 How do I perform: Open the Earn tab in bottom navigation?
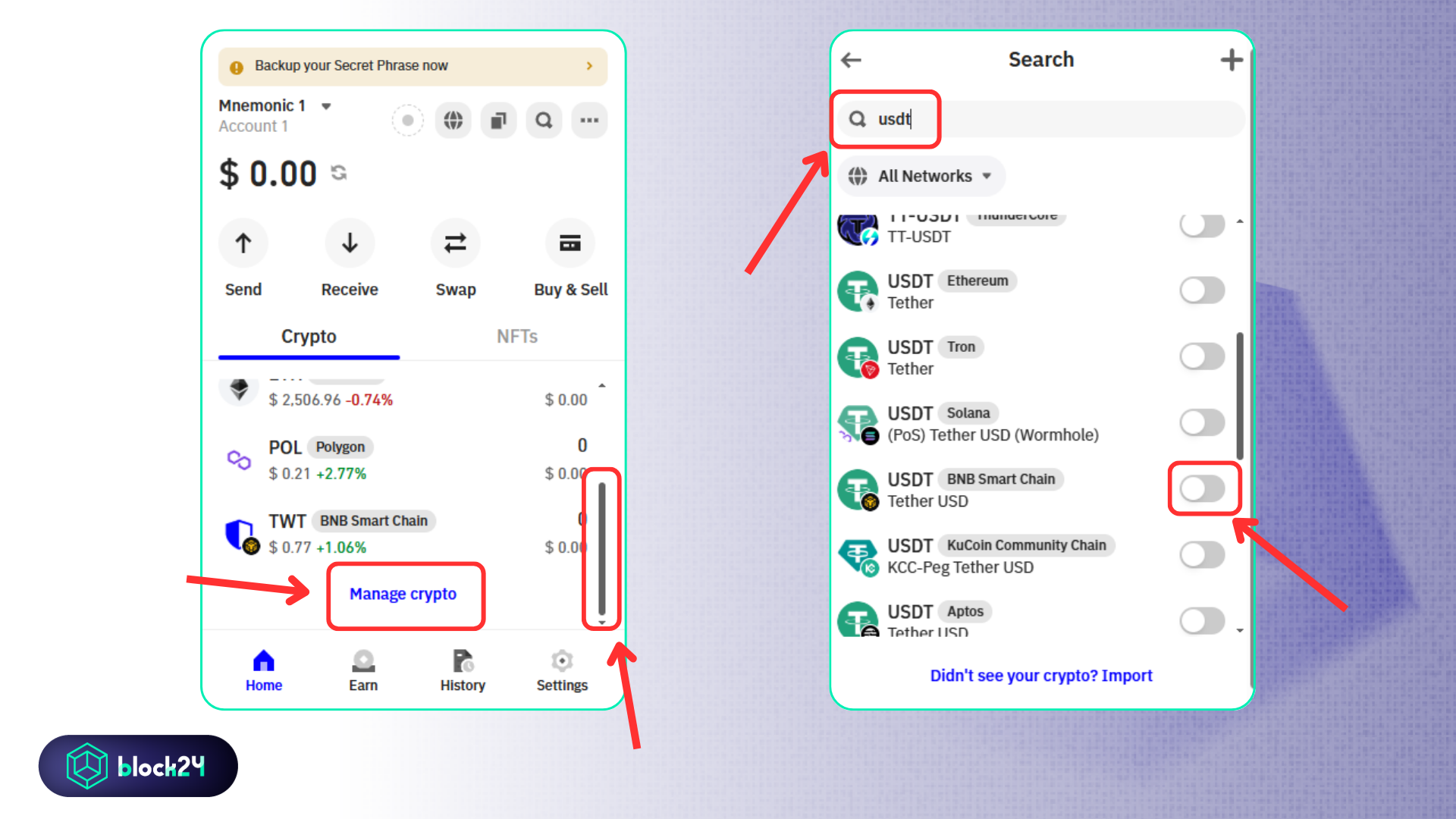coord(363,670)
